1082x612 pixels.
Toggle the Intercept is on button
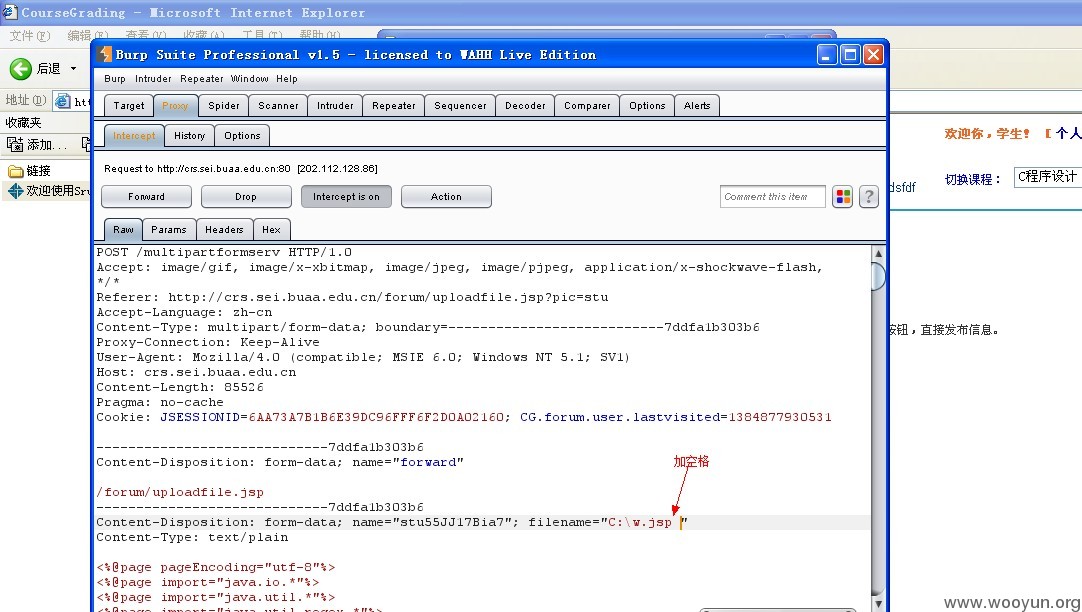346,197
